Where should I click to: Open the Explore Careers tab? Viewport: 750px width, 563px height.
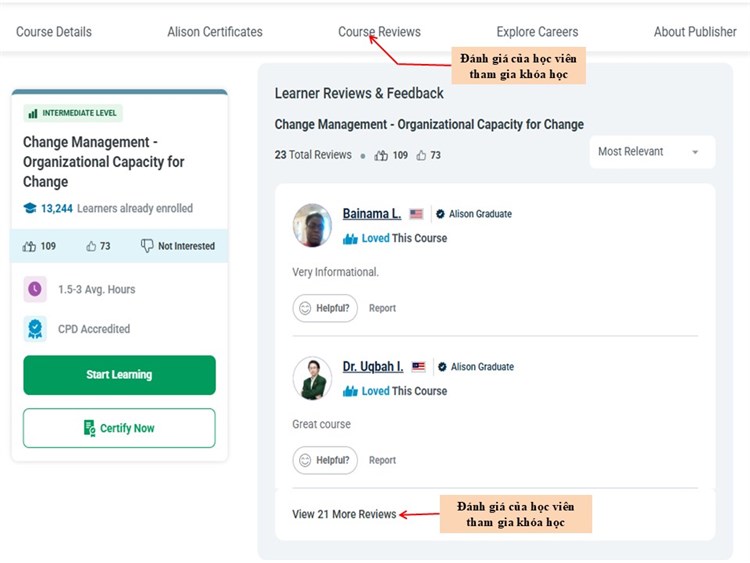pos(537,32)
